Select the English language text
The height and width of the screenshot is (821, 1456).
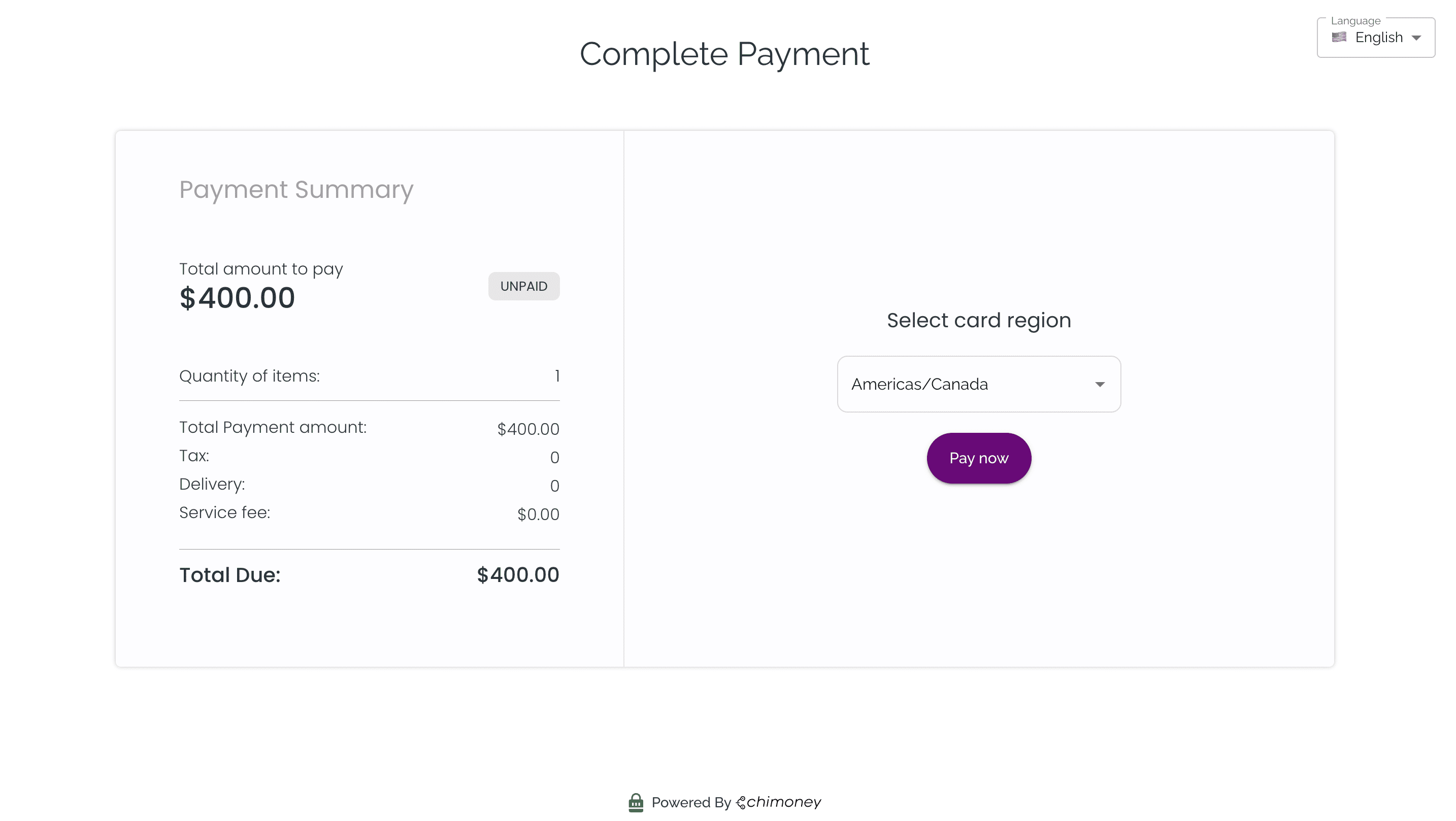tap(1378, 38)
